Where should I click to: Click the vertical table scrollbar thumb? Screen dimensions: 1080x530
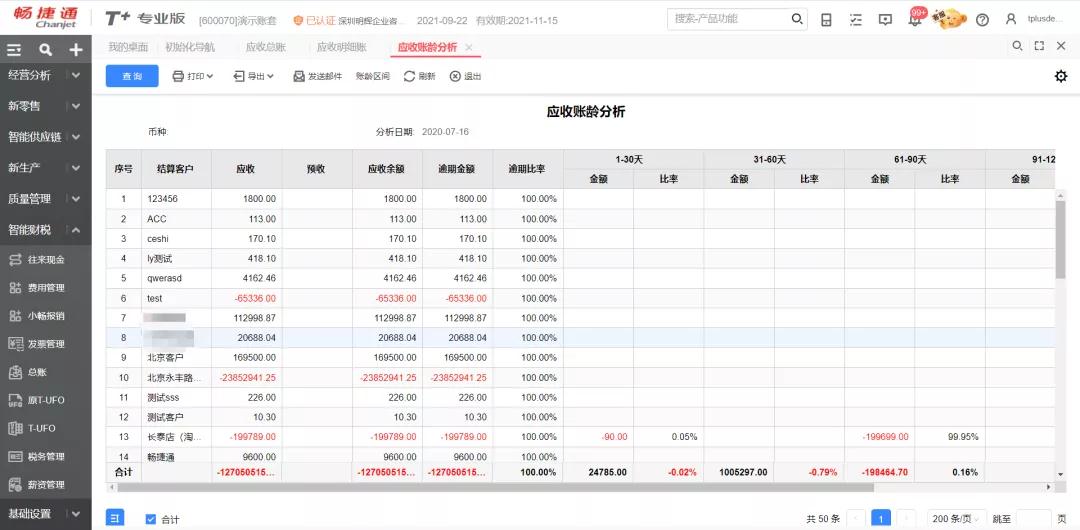[1061, 239]
